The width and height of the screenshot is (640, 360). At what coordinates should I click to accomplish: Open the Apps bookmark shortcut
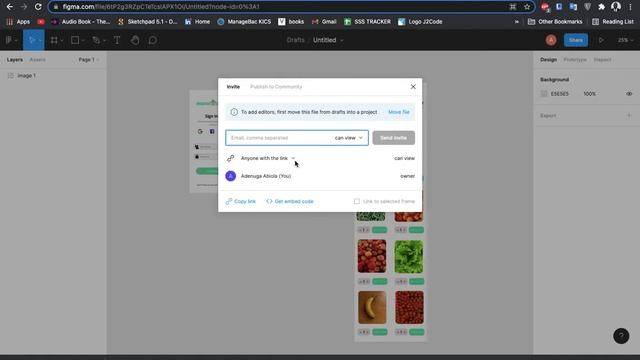coord(18,22)
